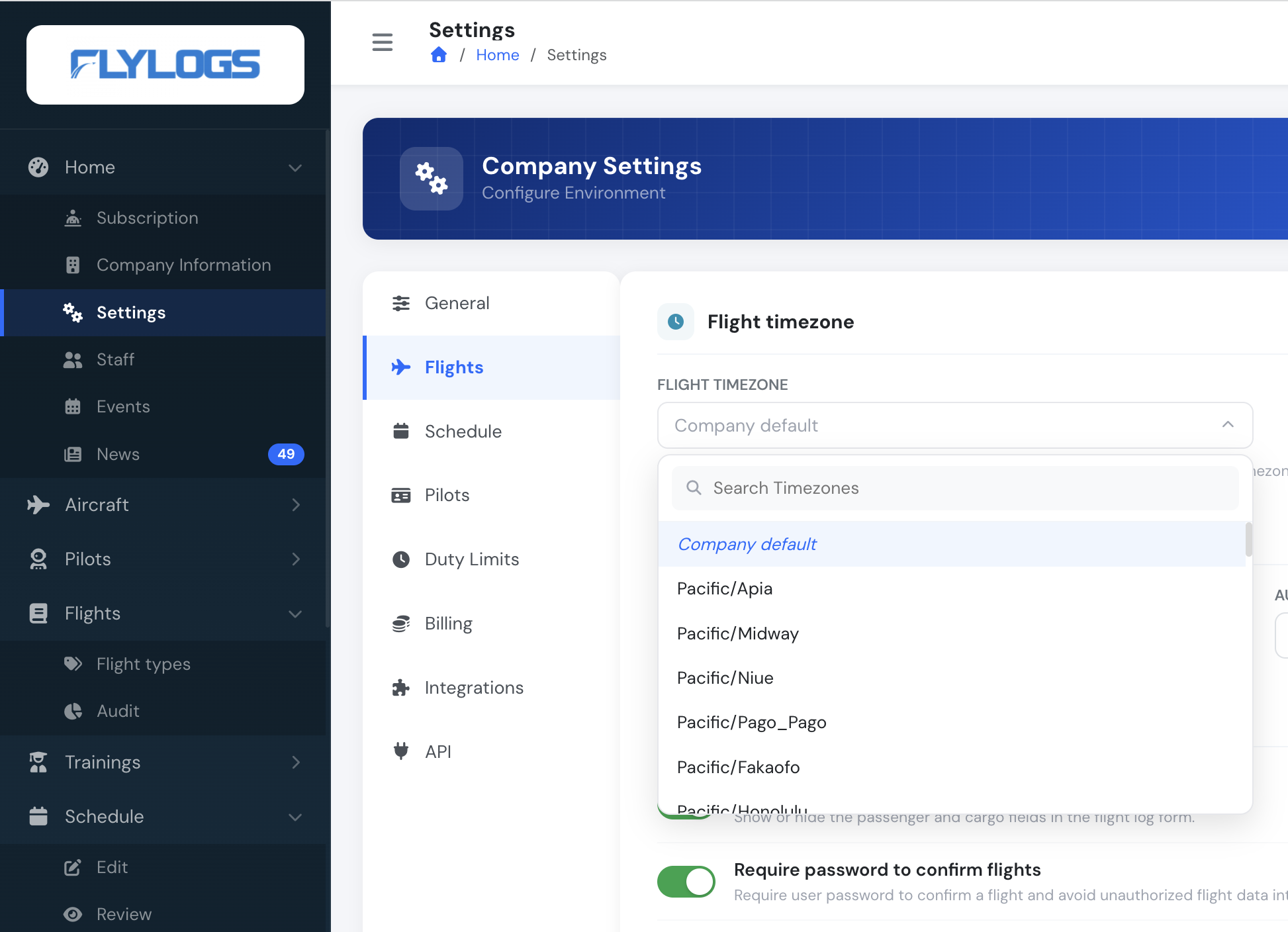
Task: Click the Search Timezones field
Action: (955, 488)
